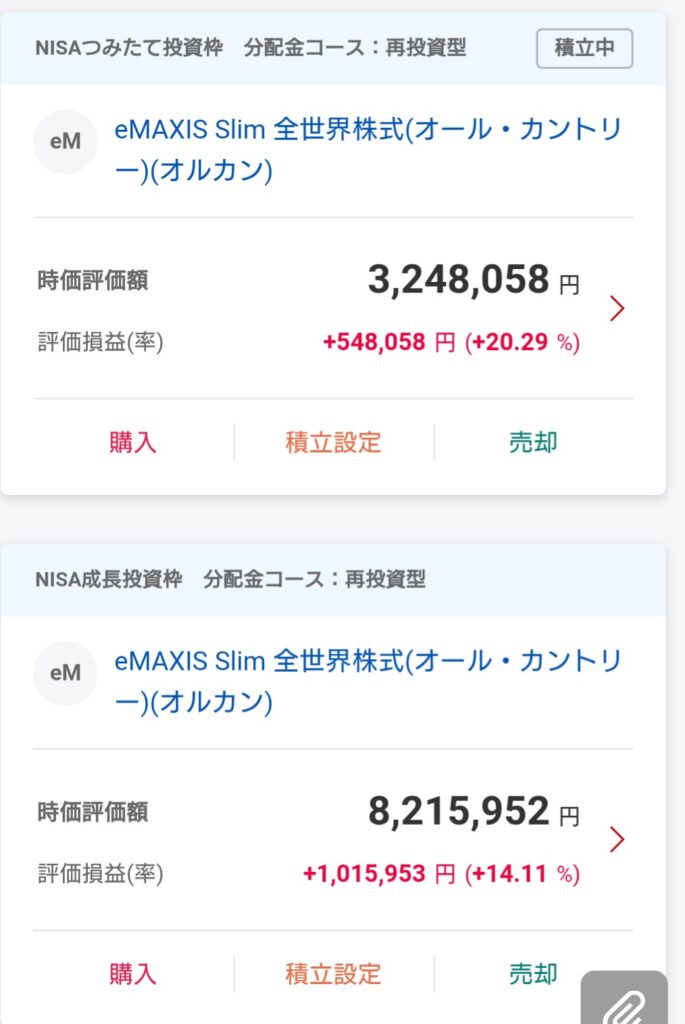Click the 積立中 status badge

(585, 46)
